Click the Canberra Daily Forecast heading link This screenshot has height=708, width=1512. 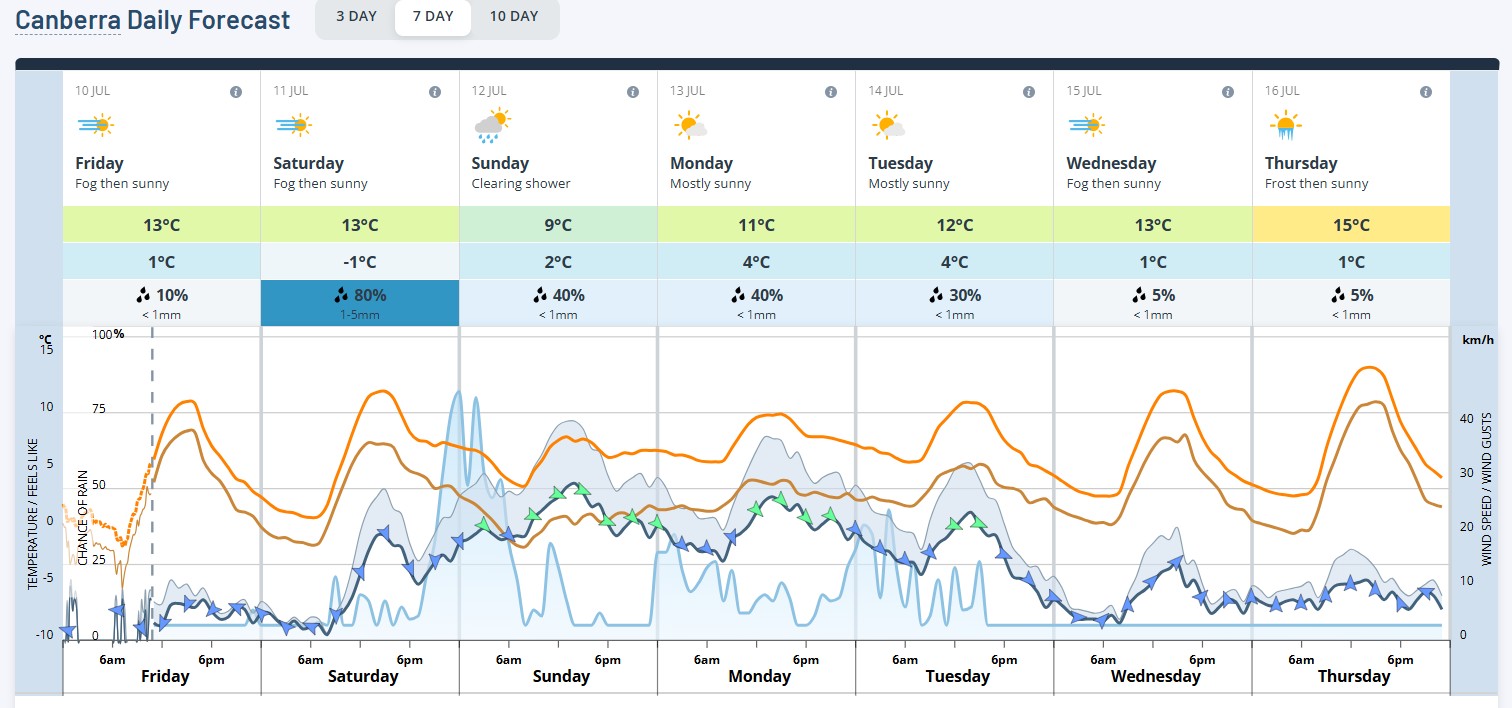click(x=153, y=19)
